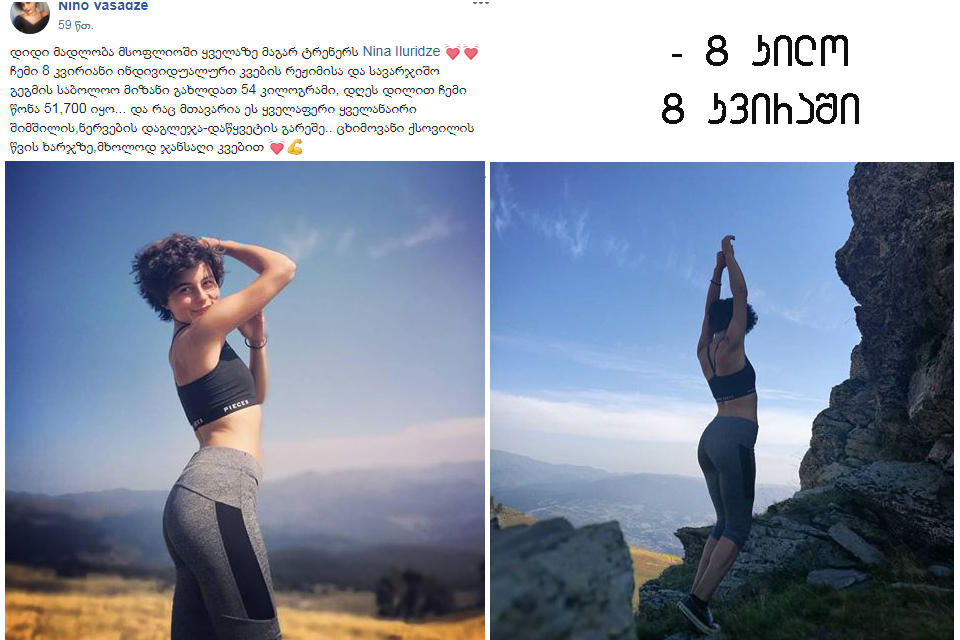Click the '- 8 კილო' headline text
The image size is (960, 640).
coord(760,51)
